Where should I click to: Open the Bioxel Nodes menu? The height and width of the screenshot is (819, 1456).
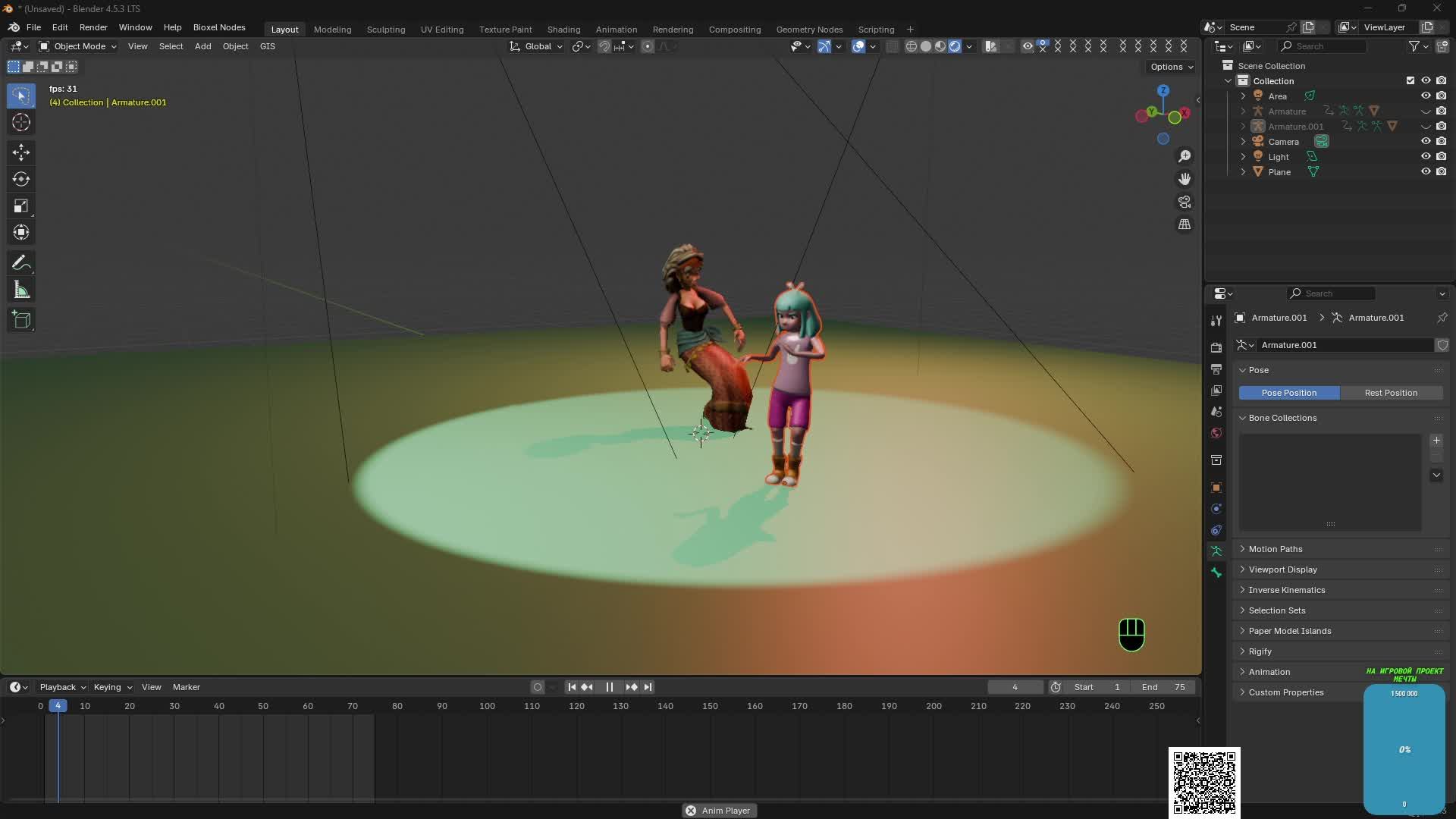[219, 27]
